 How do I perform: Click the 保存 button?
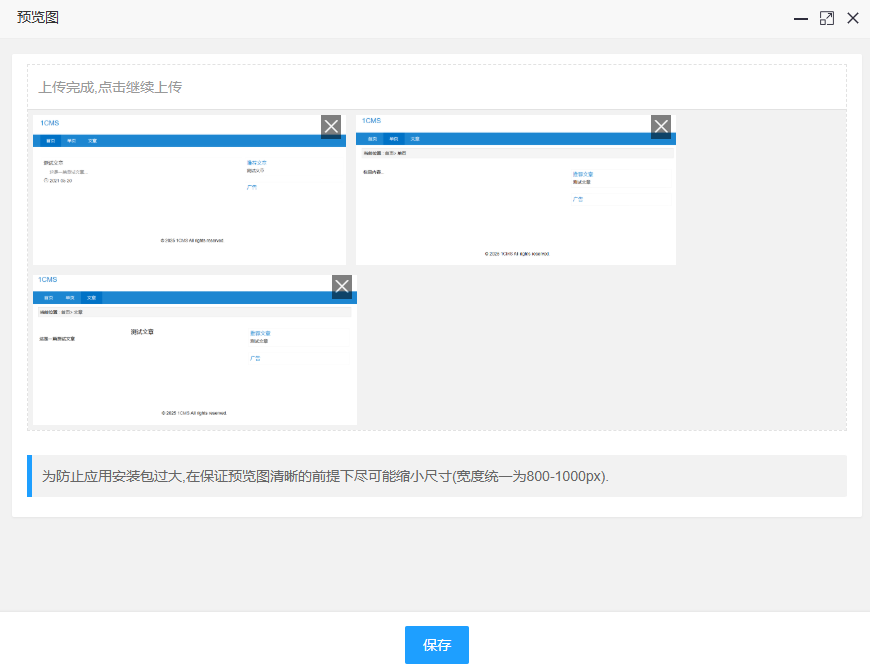(436, 645)
